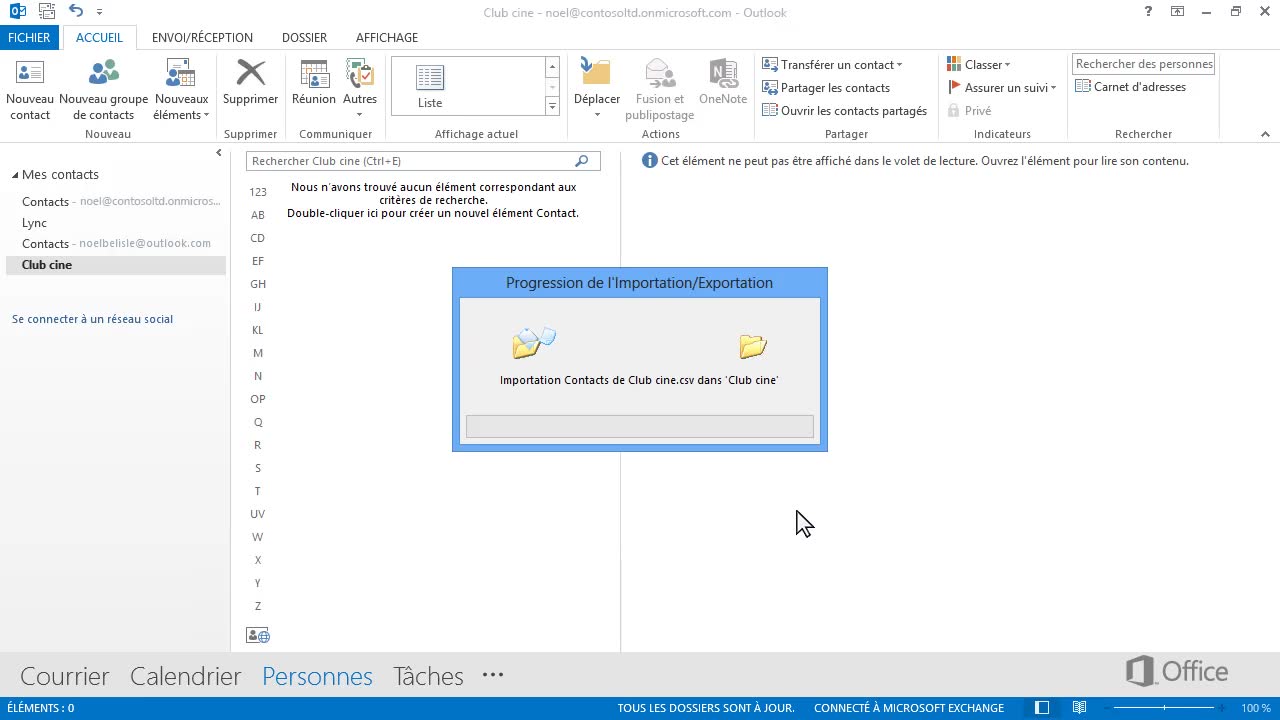This screenshot has width=1280, height=720.
Task: Open the FICHIER tab
Action: [x=29, y=37]
